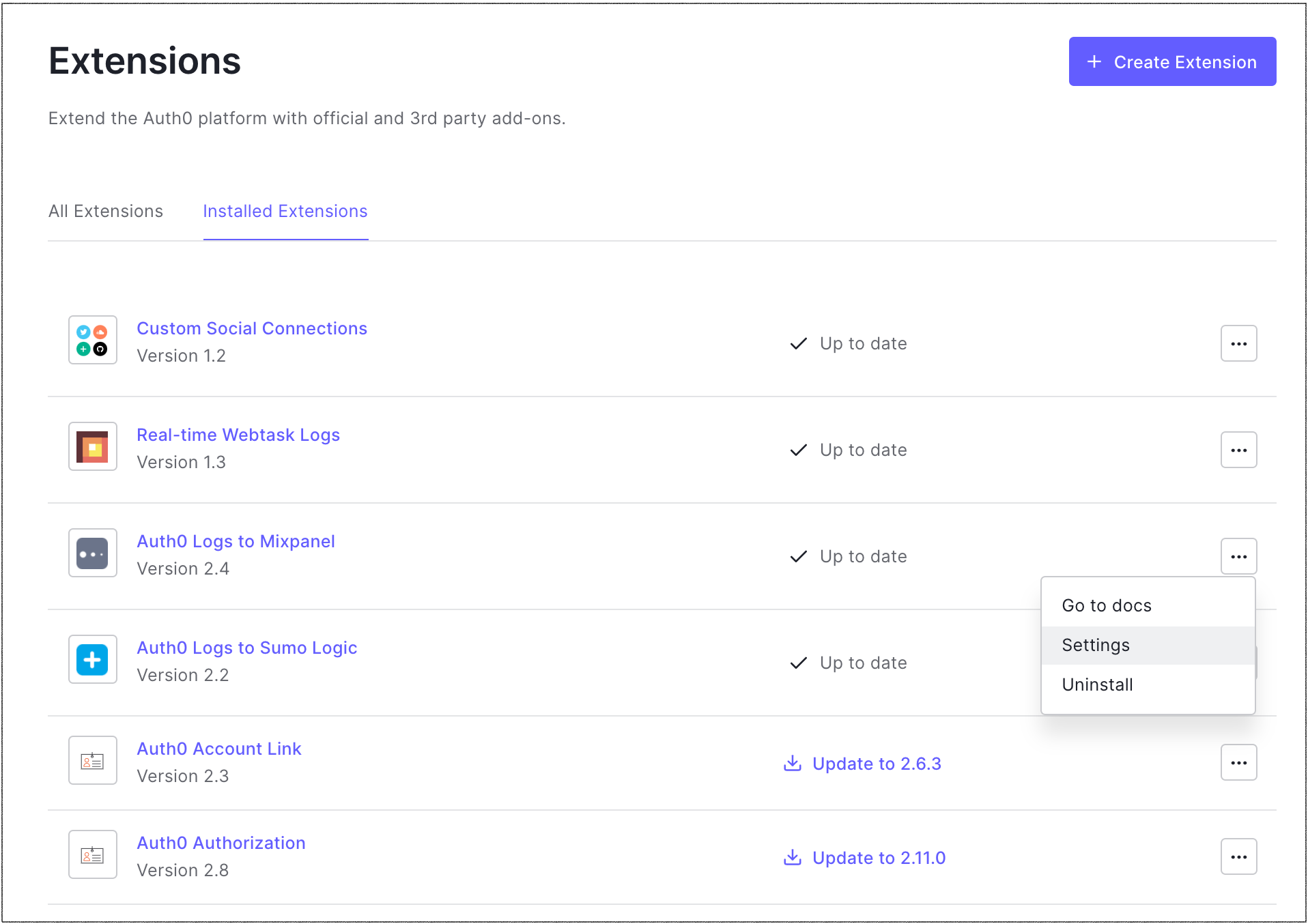
Task: Select Settings in the context menu
Action: tap(1148, 645)
